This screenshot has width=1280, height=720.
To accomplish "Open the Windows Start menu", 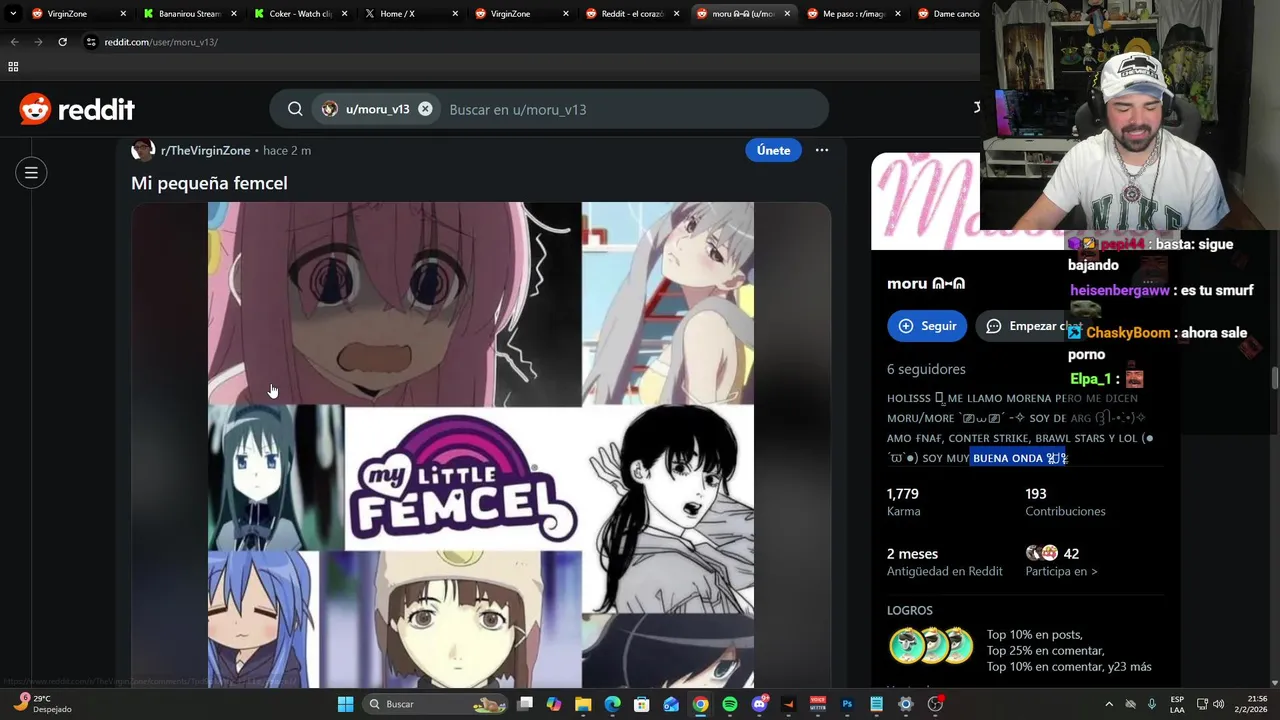I will [345, 704].
